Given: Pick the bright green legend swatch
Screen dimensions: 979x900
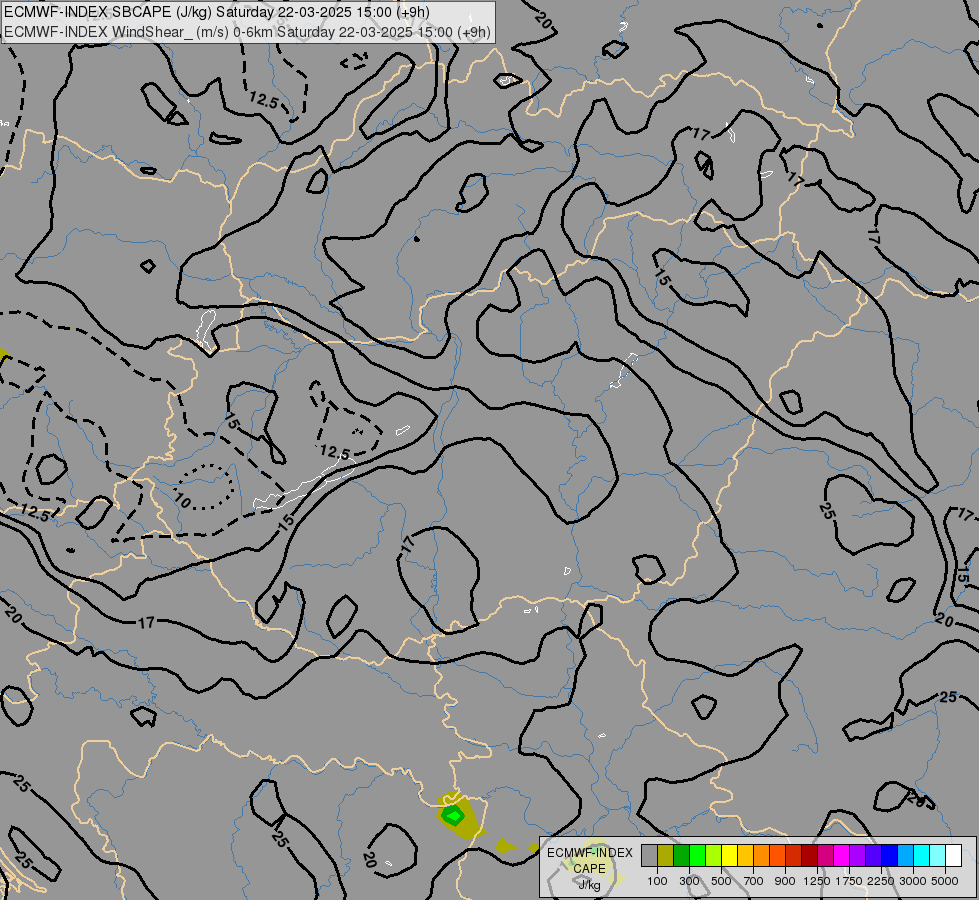Looking at the screenshot, I should pos(697,856).
